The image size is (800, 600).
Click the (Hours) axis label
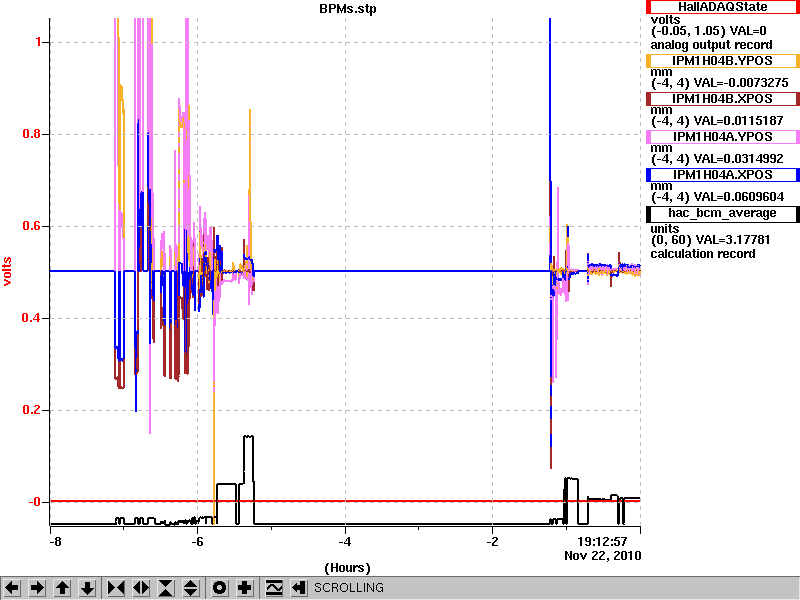coord(347,568)
